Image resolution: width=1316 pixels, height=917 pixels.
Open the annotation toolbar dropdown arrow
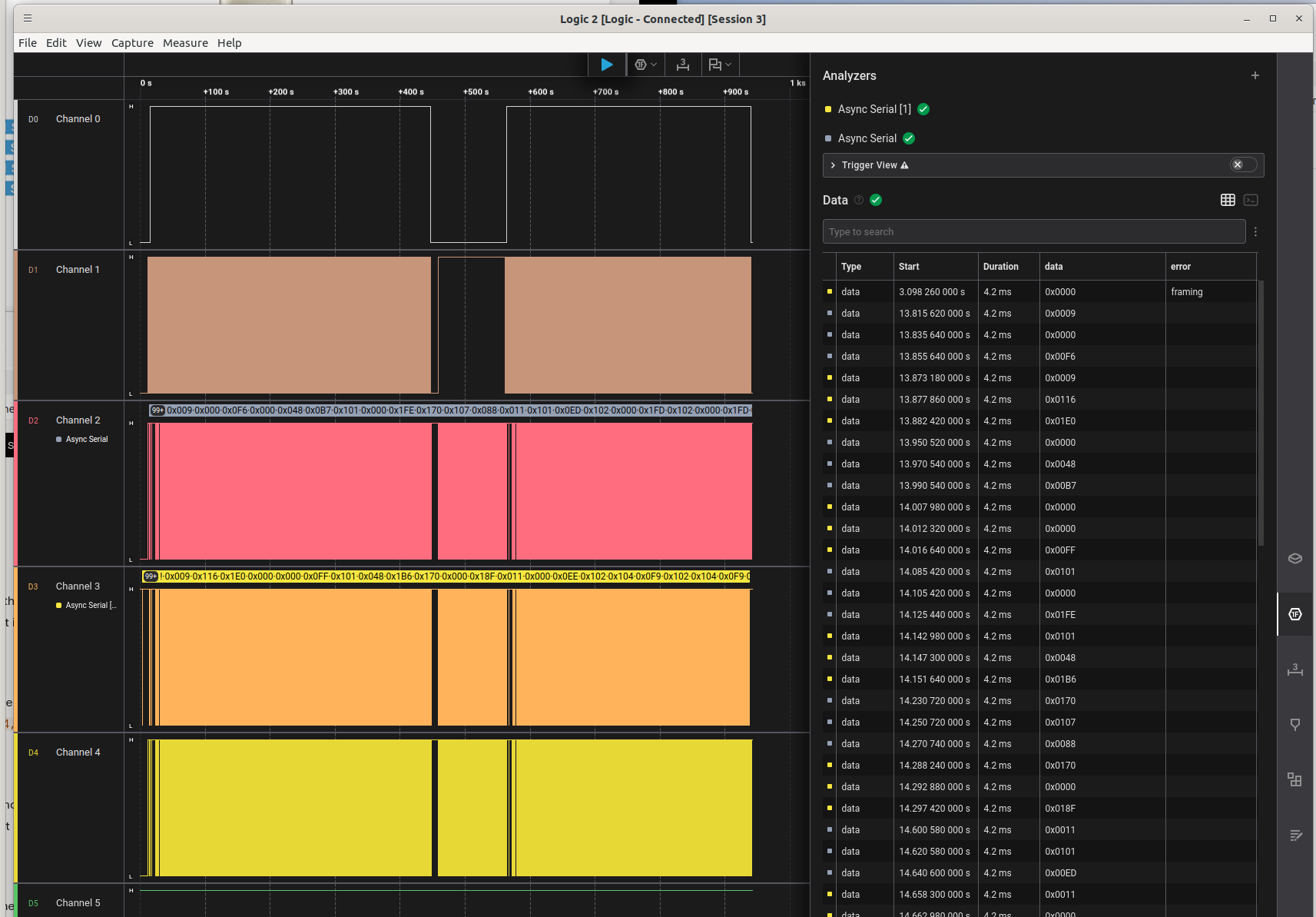click(728, 65)
